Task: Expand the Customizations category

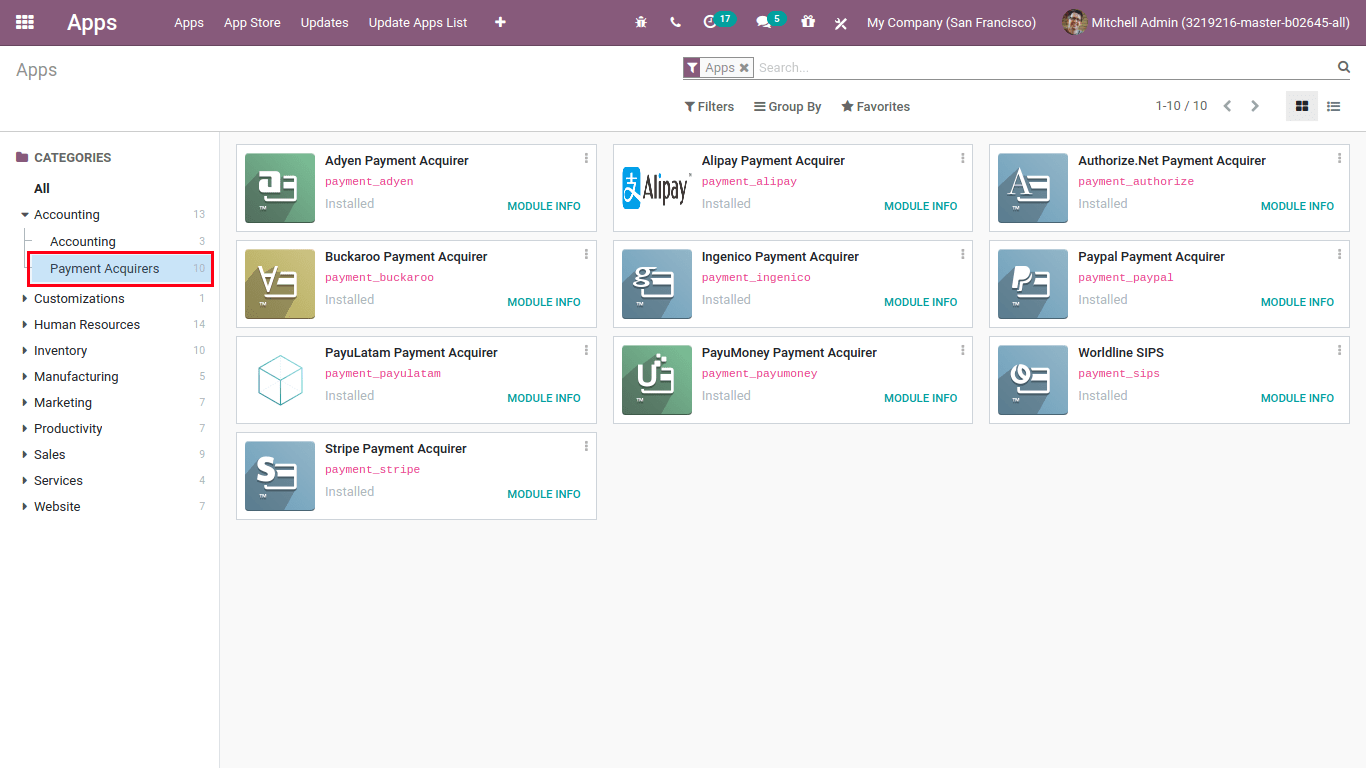Action: (25, 298)
